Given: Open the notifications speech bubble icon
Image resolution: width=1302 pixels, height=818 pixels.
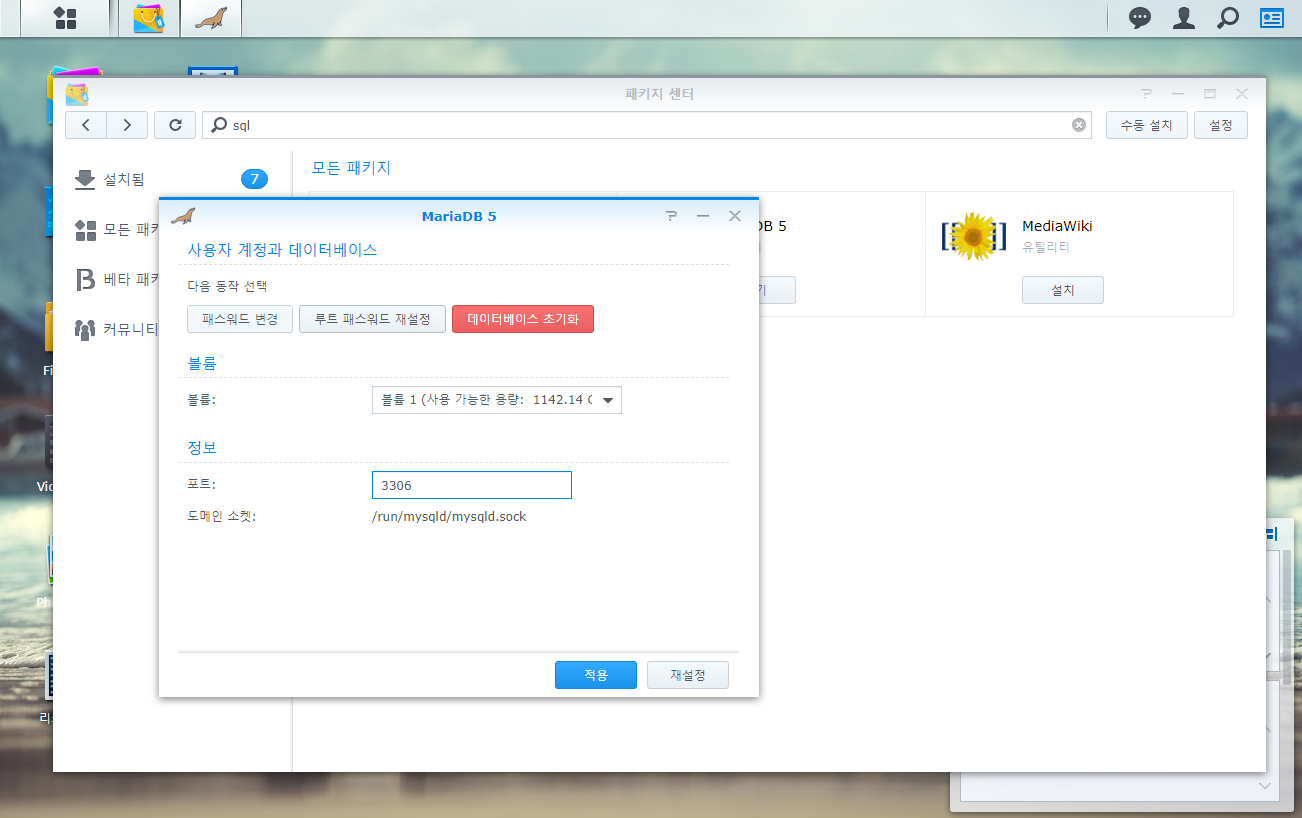Looking at the screenshot, I should [1140, 18].
